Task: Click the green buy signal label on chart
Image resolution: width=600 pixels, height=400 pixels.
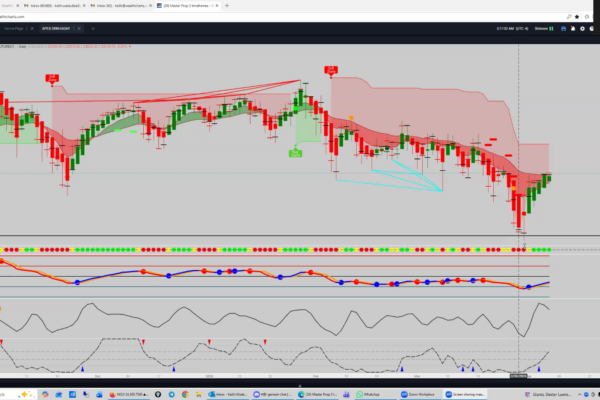Action: tap(296, 153)
